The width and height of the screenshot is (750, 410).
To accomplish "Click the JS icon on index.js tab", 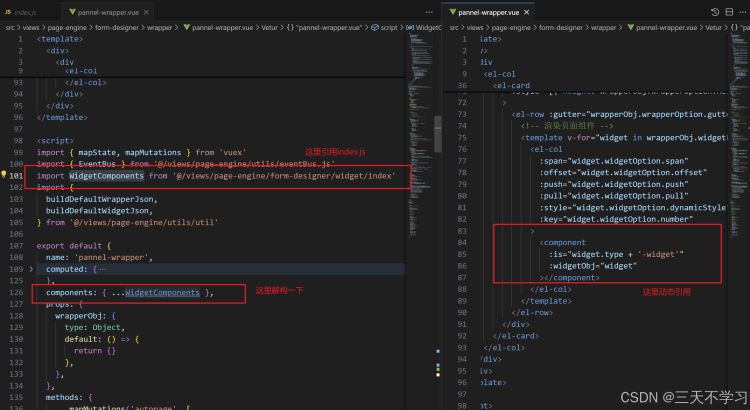I will [x=7, y=11].
